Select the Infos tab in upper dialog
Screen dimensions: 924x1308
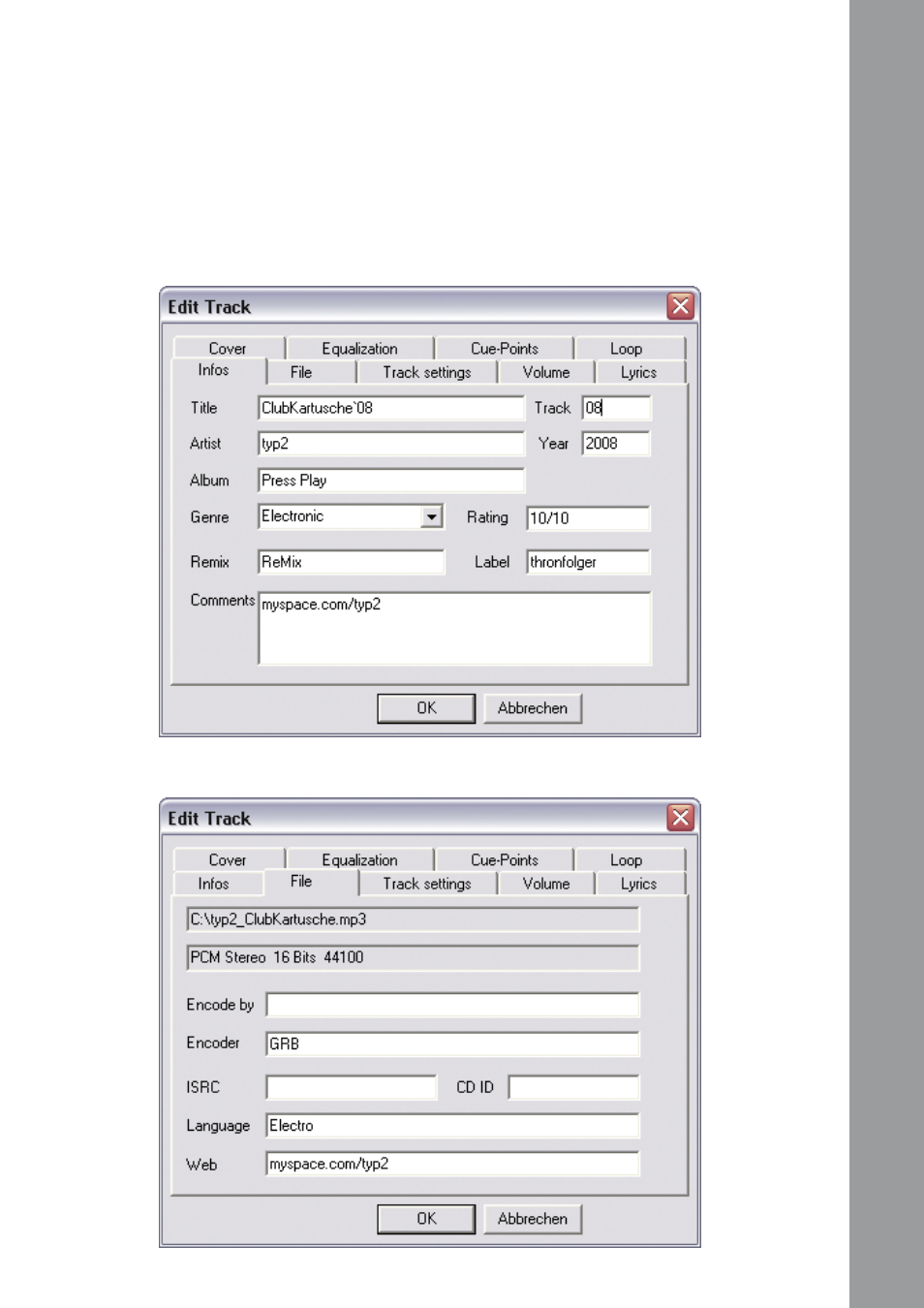pyautogui.click(x=216, y=371)
